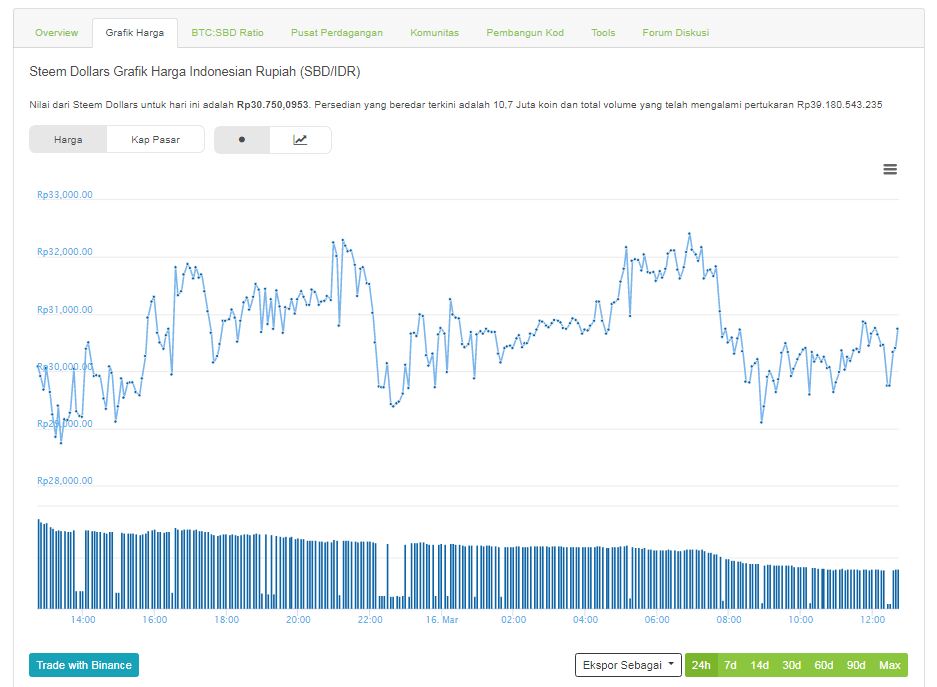
Task: Switch to BTC:SBD Ratio tab
Action: coord(228,33)
